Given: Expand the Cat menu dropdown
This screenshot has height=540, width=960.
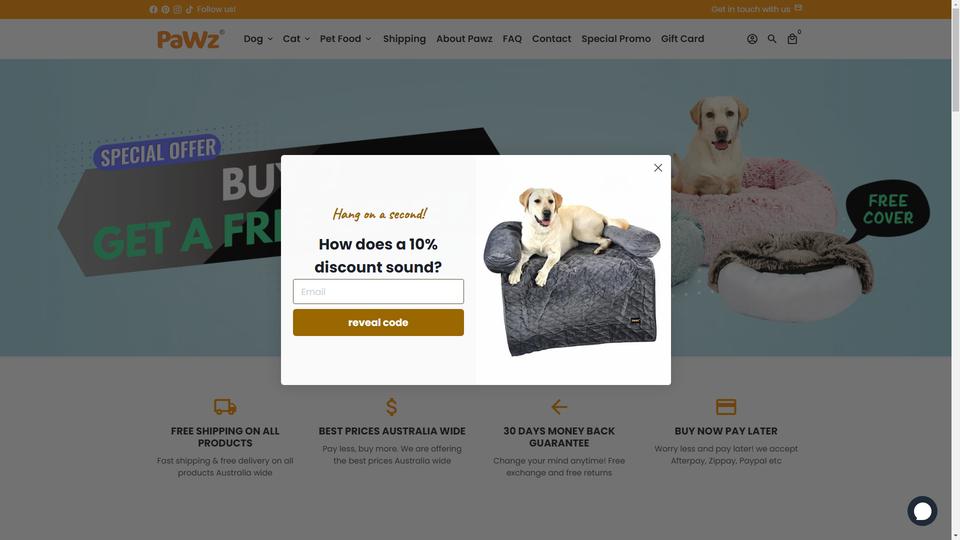Looking at the screenshot, I should pos(296,39).
